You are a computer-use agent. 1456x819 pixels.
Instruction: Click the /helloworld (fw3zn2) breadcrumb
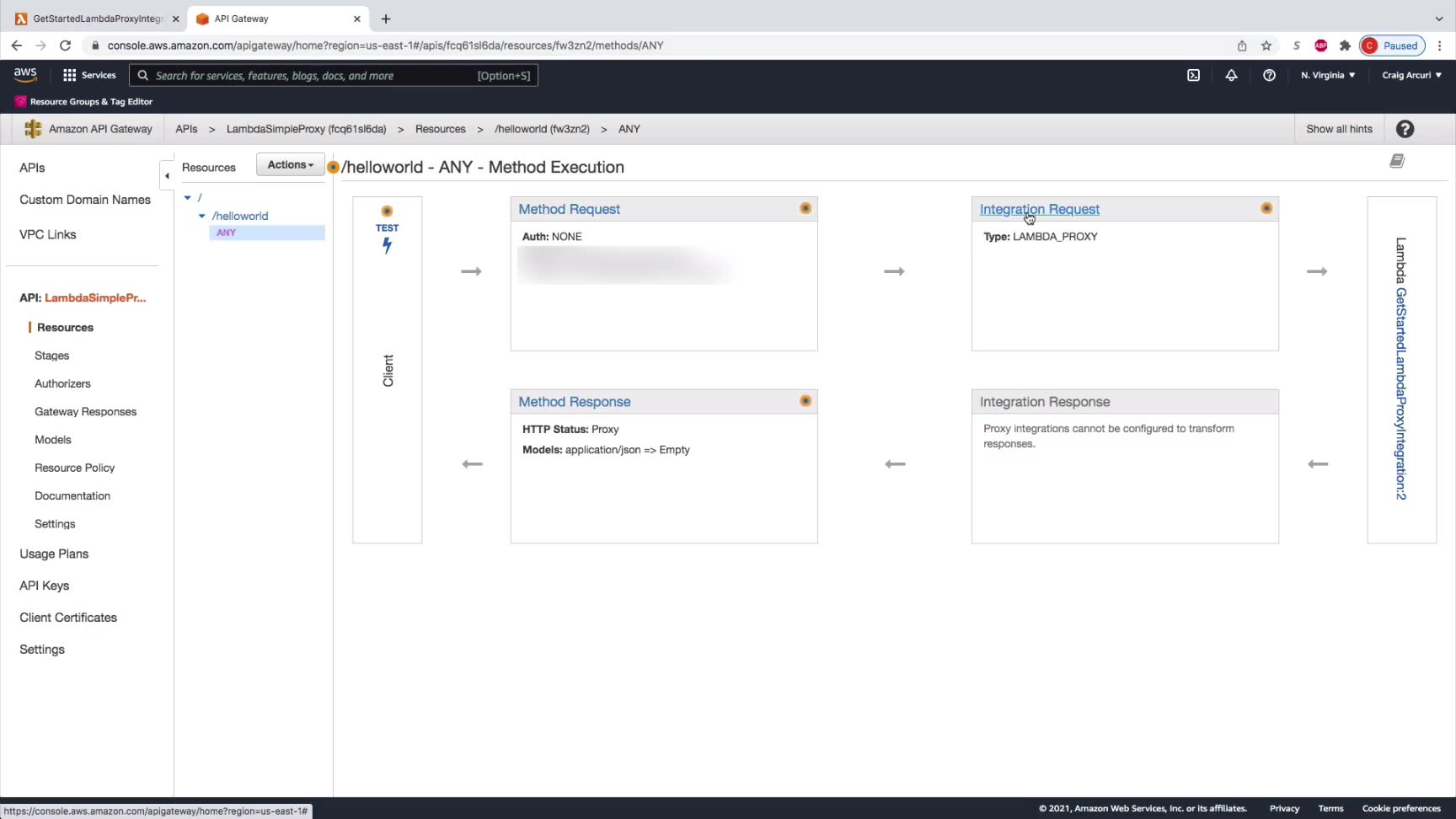coord(542,129)
